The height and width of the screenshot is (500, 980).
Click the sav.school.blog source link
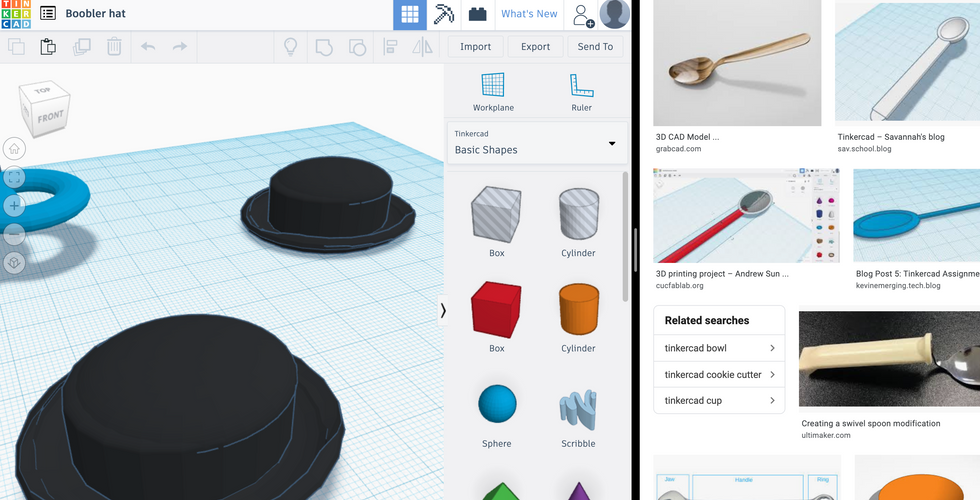tap(864, 149)
